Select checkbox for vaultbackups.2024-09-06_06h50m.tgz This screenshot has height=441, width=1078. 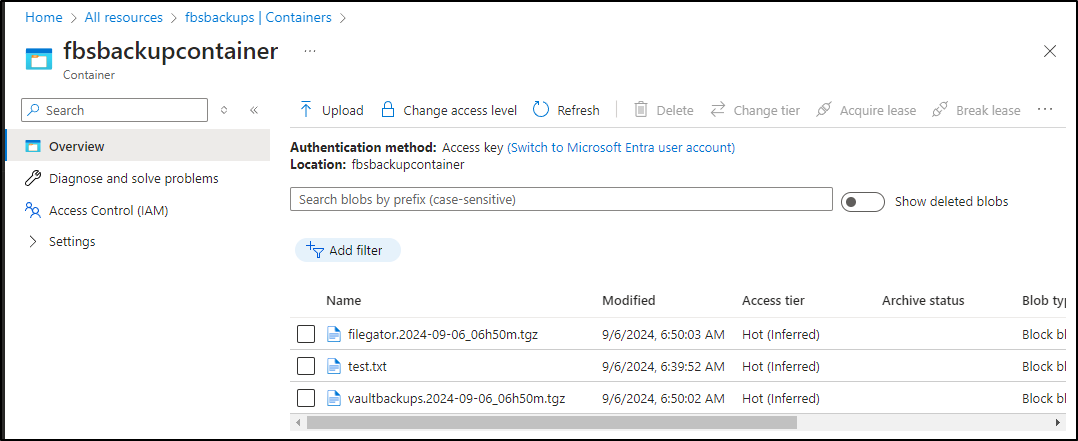click(306, 398)
